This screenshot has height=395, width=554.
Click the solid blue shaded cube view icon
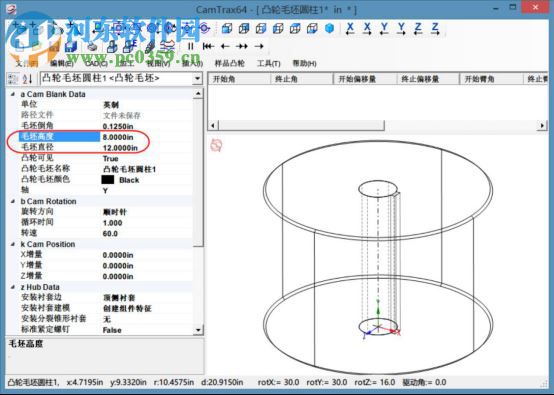pos(329,28)
